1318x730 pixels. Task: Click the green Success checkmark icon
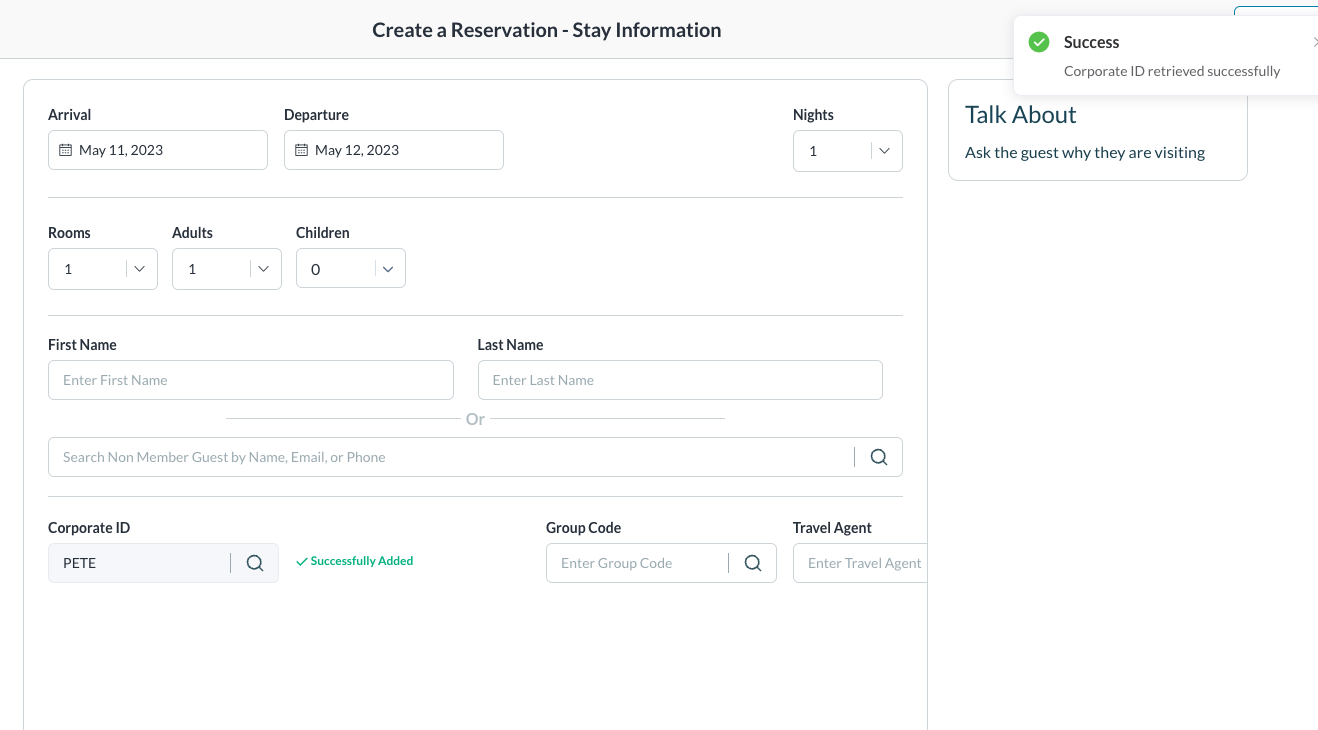pyautogui.click(x=1039, y=42)
